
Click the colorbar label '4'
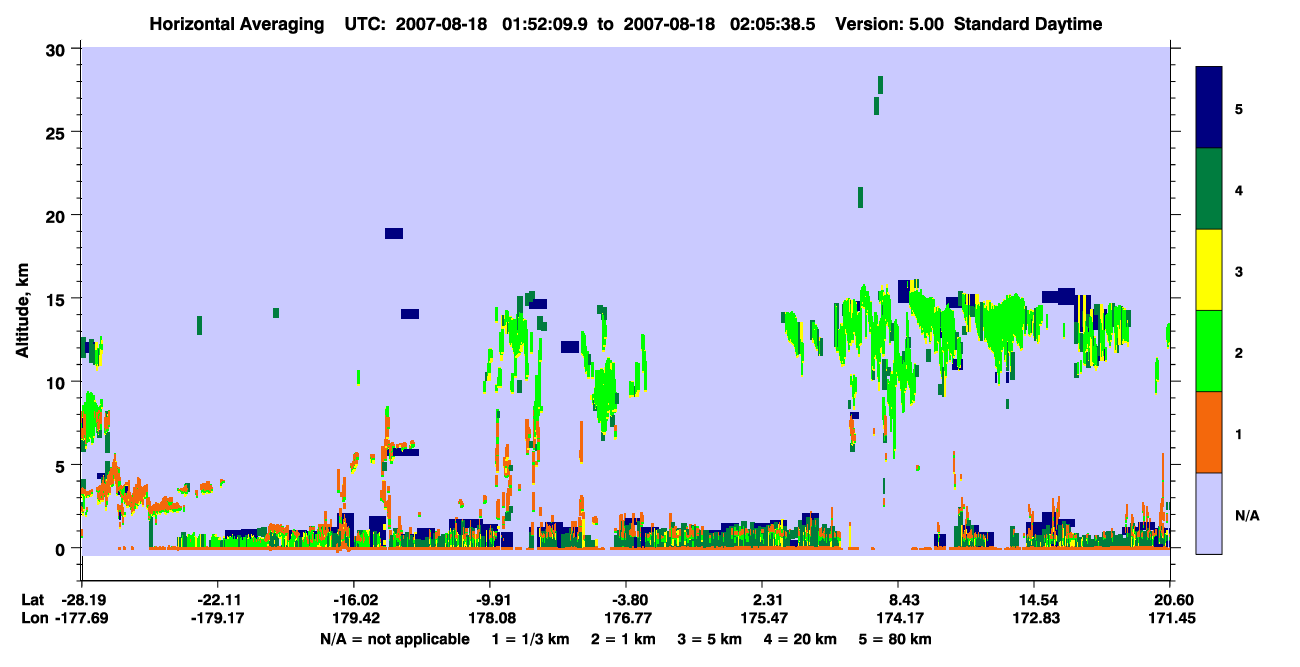pos(1238,190)
